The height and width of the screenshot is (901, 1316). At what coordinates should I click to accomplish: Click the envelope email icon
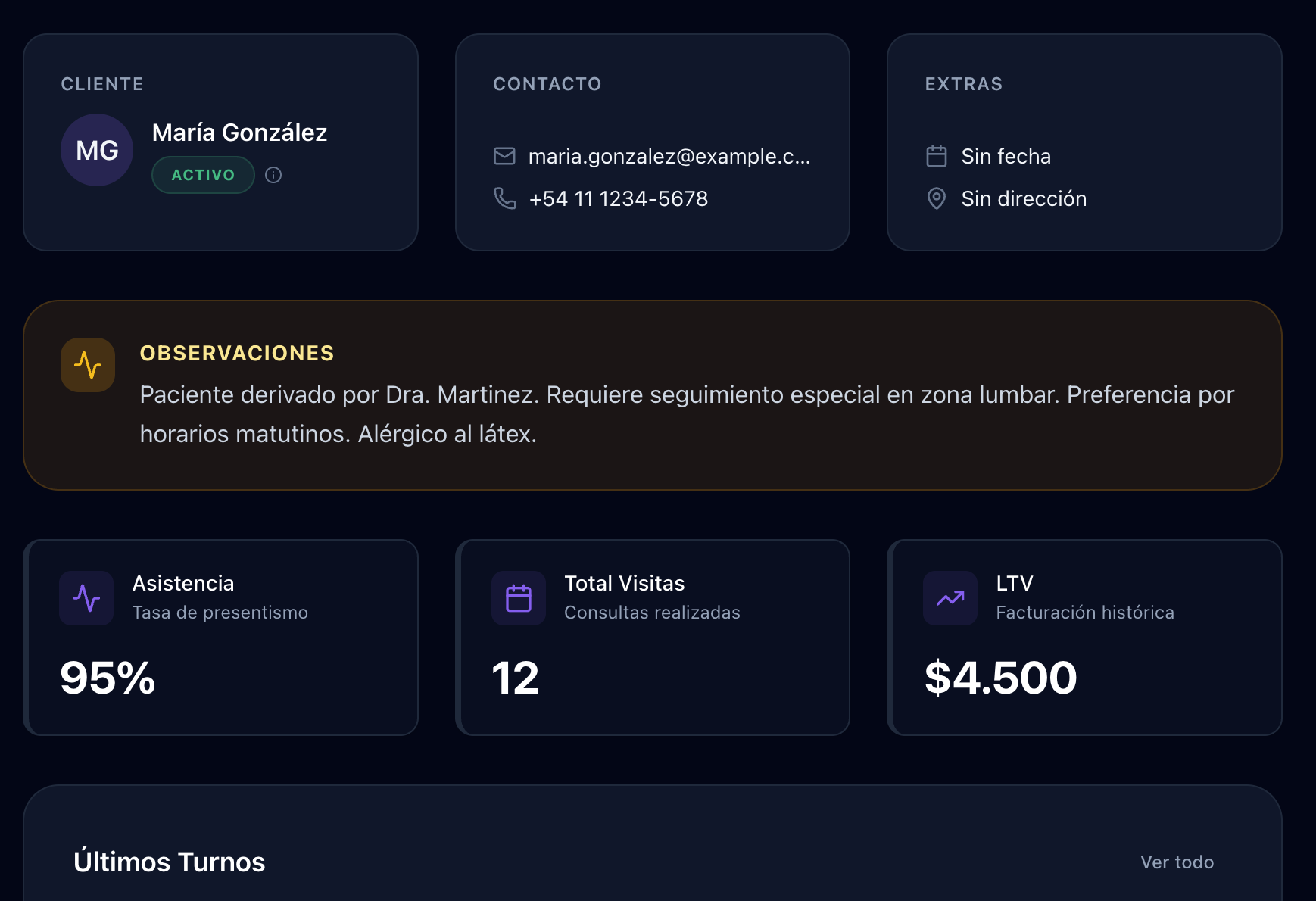504,156
